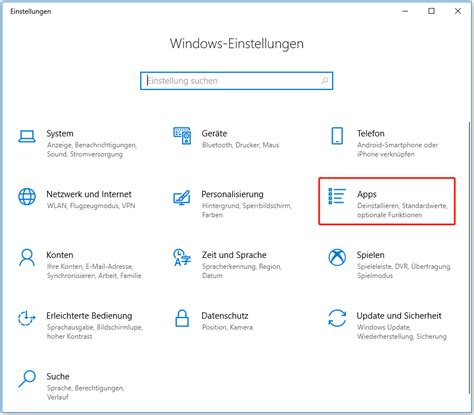
Task: Open the Datenschutz category title
Action: (225, 316)
